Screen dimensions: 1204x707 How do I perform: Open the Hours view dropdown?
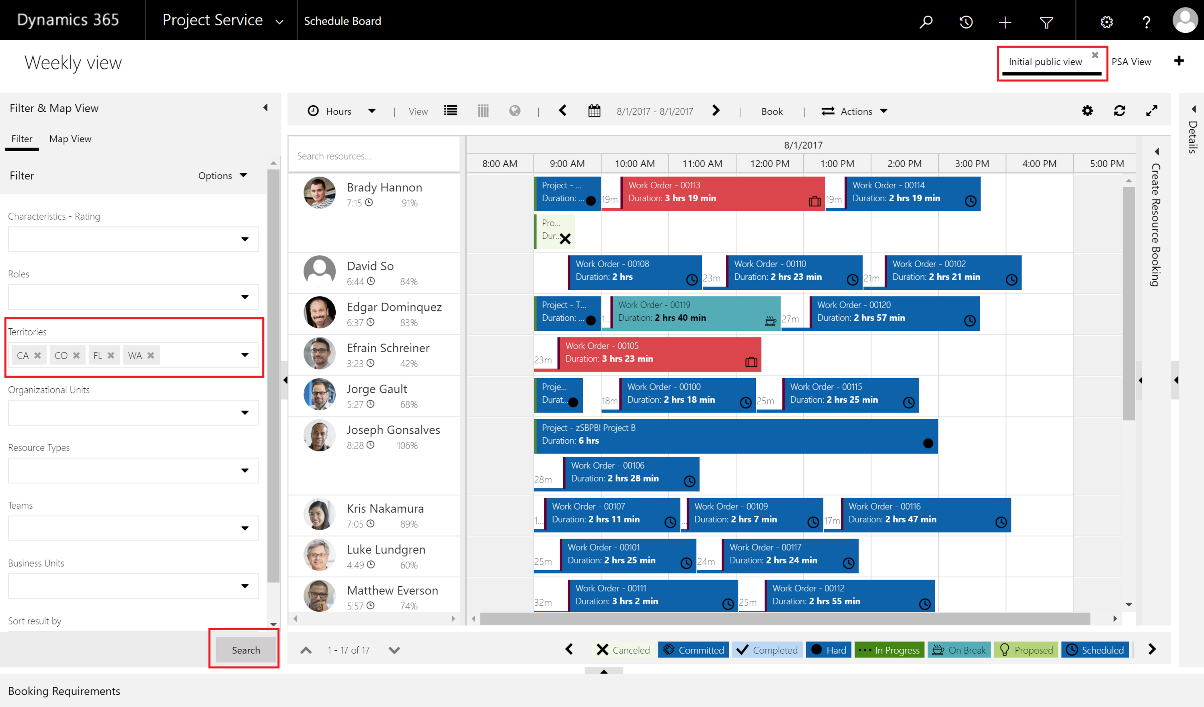(x=341, y=111)
